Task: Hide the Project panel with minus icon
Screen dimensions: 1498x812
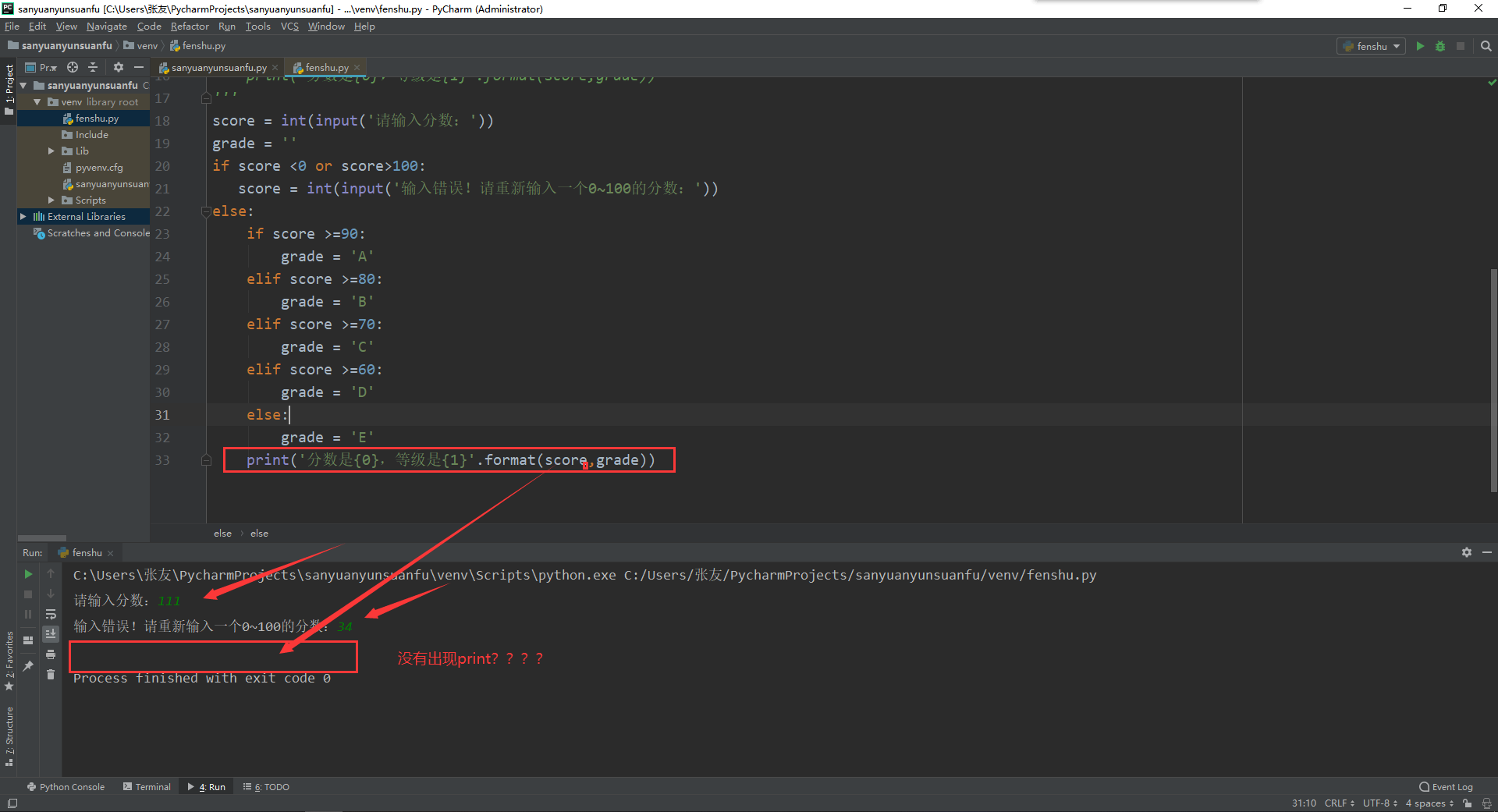Action: (x=139, y=67)
